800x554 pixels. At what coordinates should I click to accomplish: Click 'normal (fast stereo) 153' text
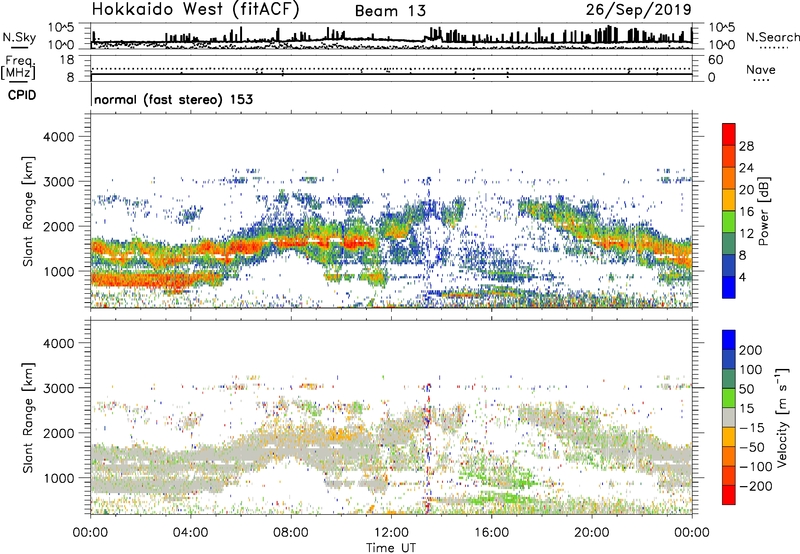(173, 99)
